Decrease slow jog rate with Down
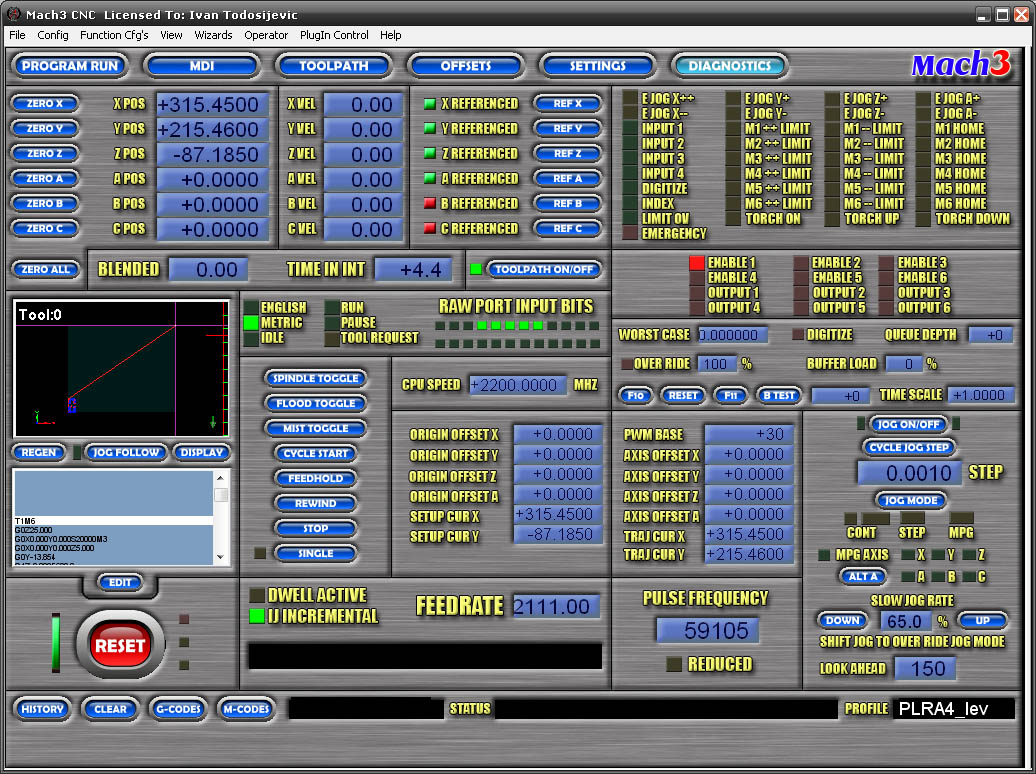The image size is (1036, 774). (x=842, y=621)
